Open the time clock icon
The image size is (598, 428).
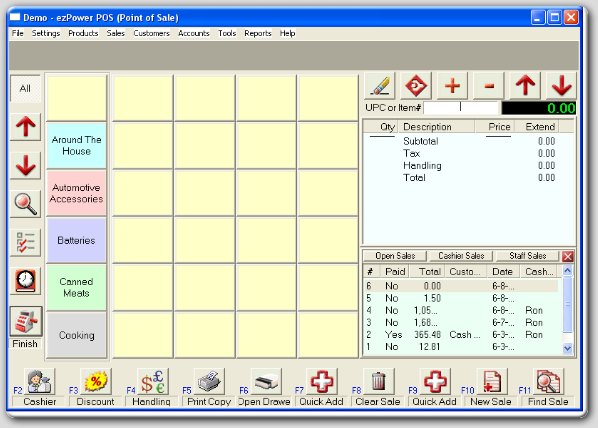click(25, 281)
